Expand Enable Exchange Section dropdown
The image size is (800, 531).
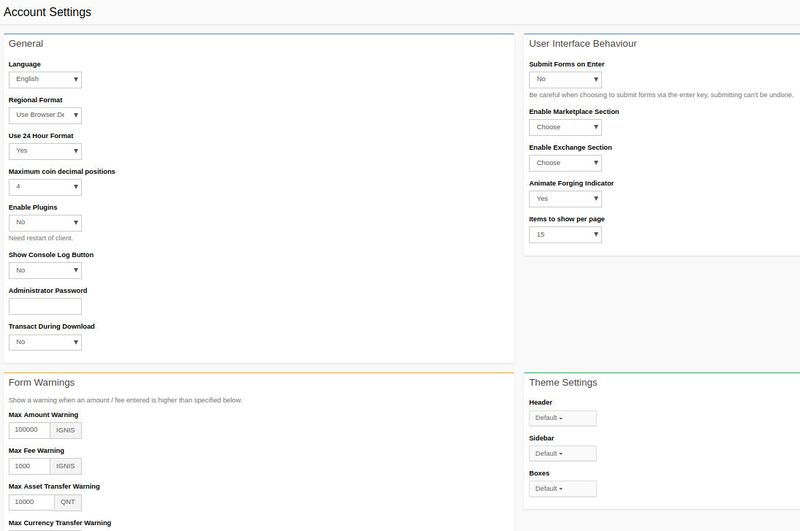[x=565, y=163]
